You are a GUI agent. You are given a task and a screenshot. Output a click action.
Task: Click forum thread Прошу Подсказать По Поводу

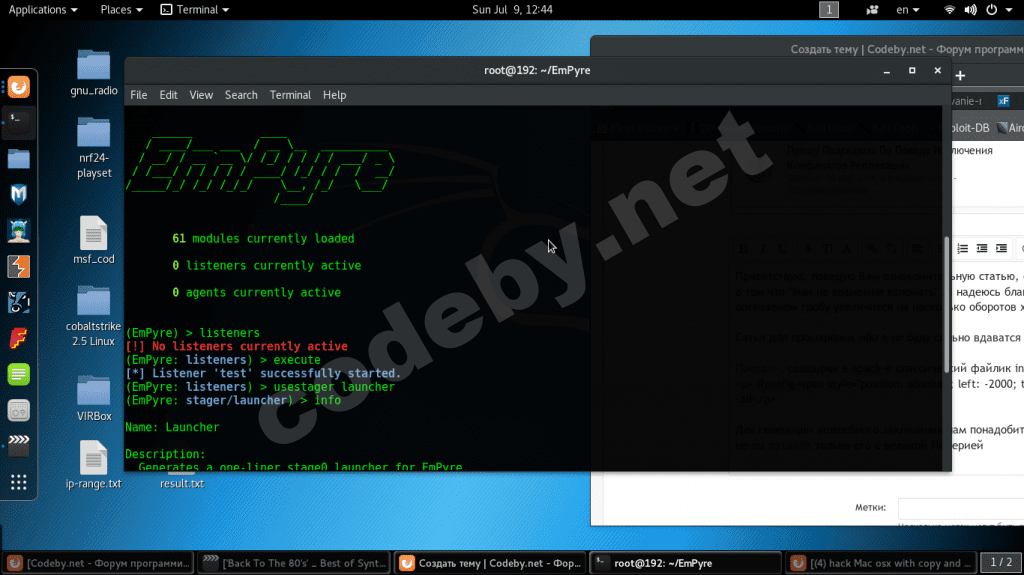pyautogui.click(x=889, y=157)
